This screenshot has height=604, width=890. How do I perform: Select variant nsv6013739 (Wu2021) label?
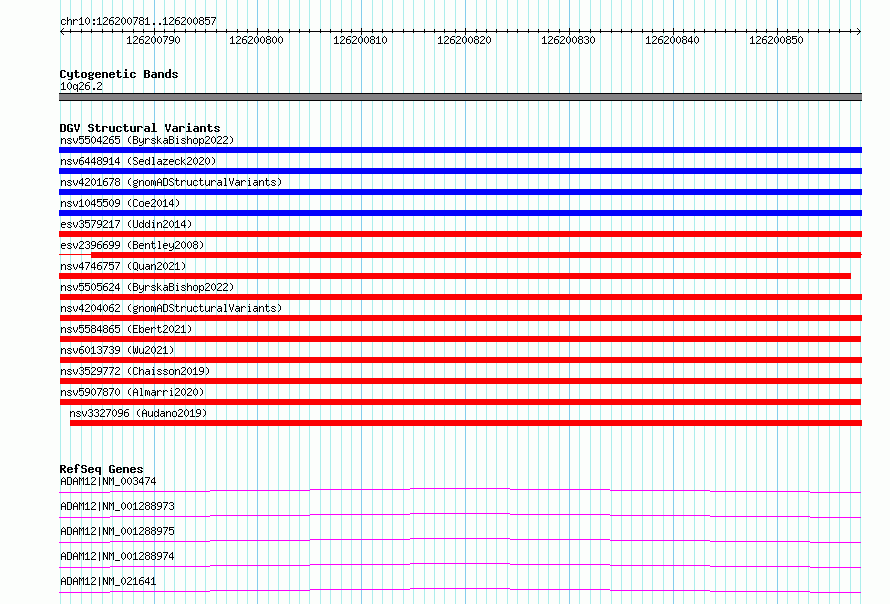117,350
